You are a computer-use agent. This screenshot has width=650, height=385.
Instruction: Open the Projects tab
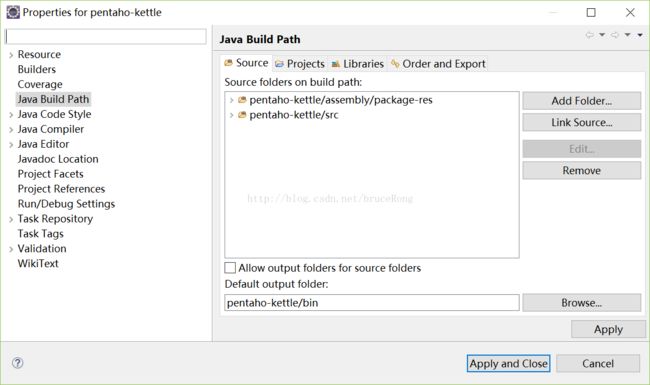click(x=300, y=64)
